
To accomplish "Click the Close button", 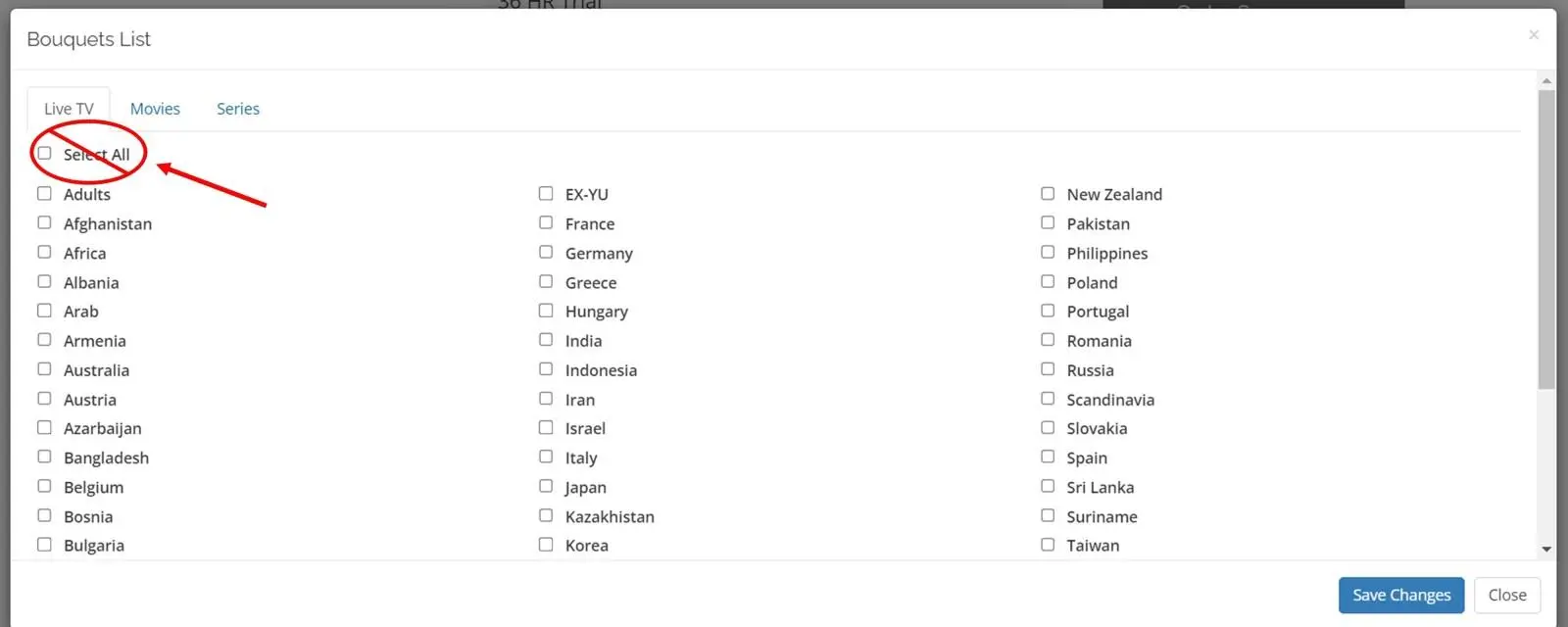I will 1507,595.
